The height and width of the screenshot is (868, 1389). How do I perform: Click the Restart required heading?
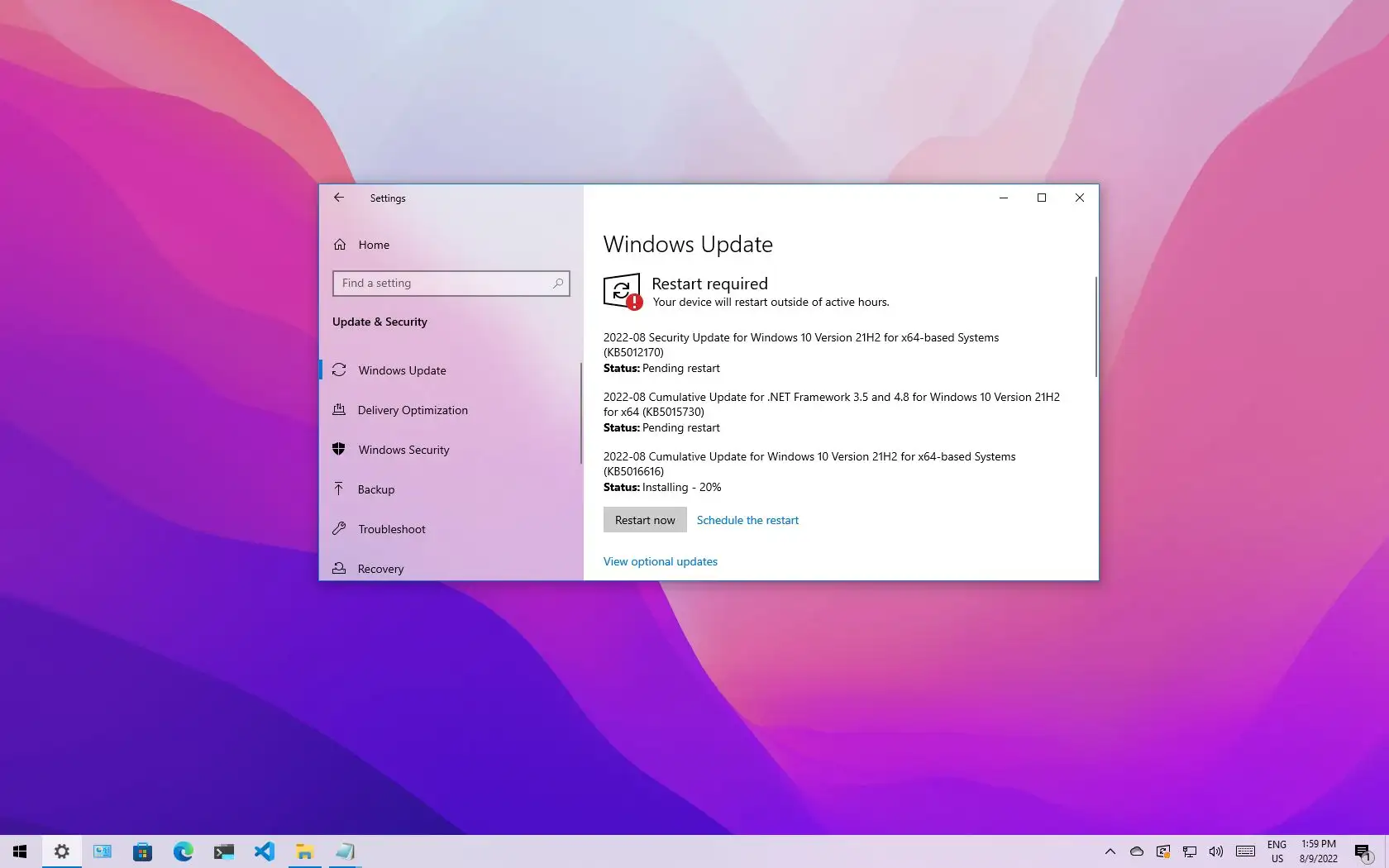(x=709, y=284)
